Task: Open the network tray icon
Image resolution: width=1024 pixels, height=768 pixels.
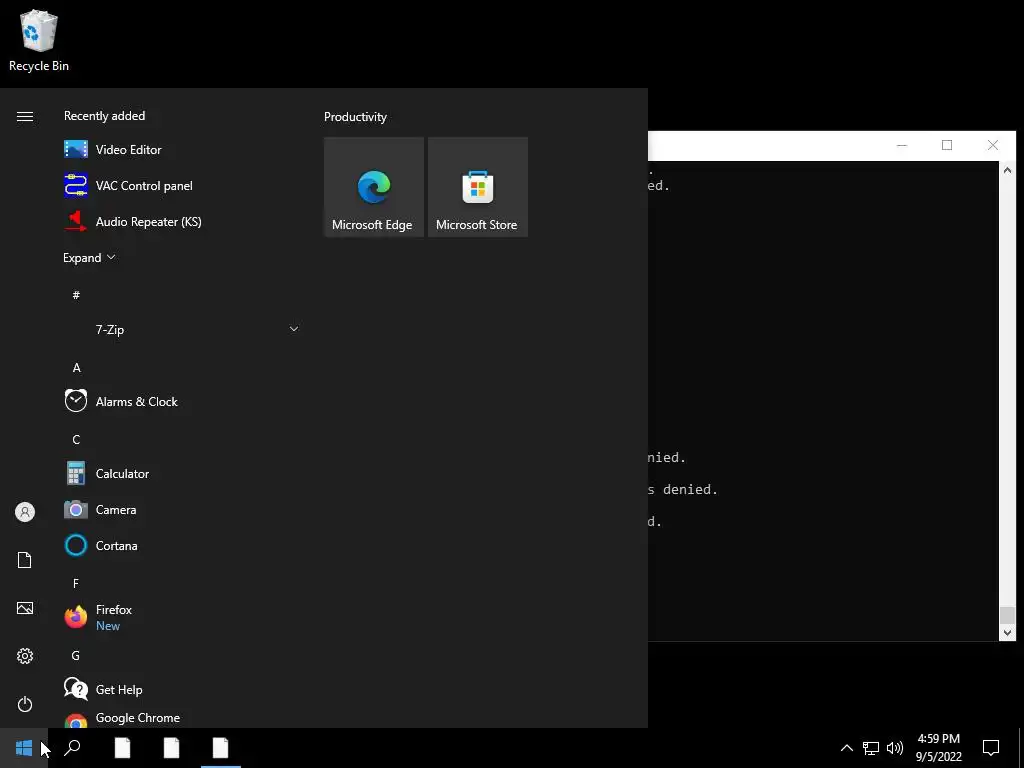Action: coord(871,748)
